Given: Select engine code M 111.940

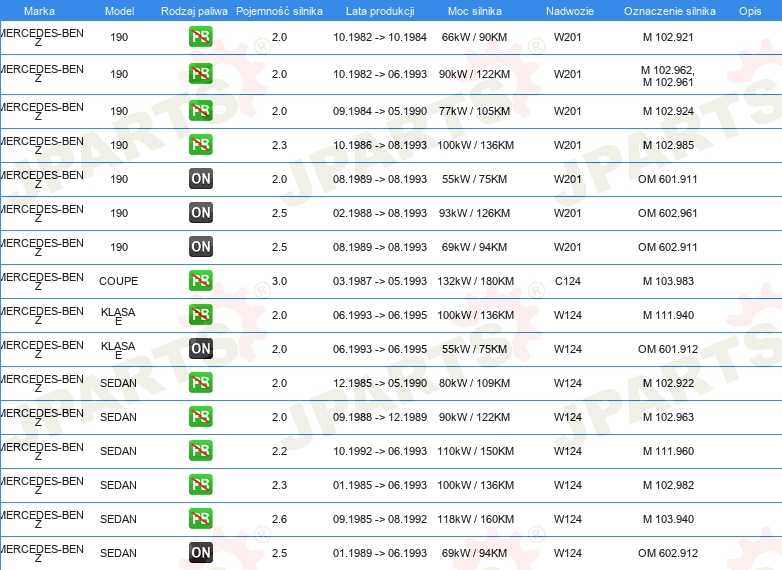Looking at the screenshot, I should pos(668,315).
